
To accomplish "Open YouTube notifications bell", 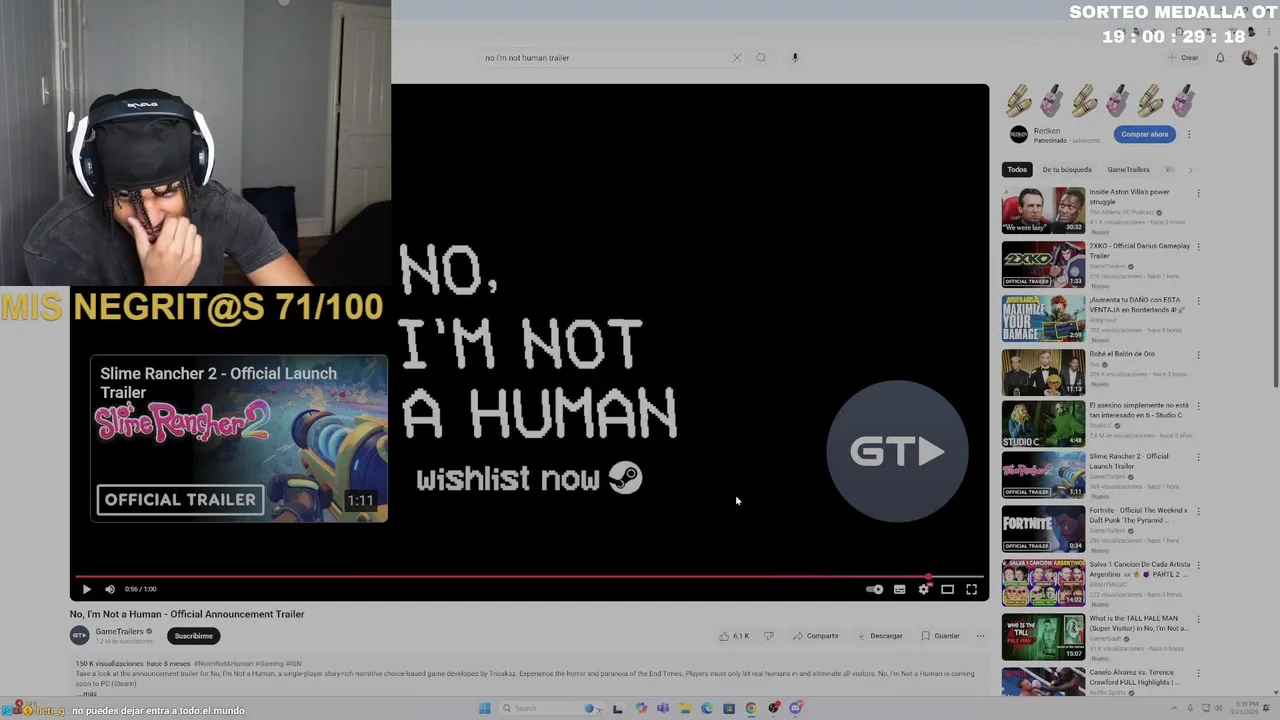I will (x=1220, y=58).
